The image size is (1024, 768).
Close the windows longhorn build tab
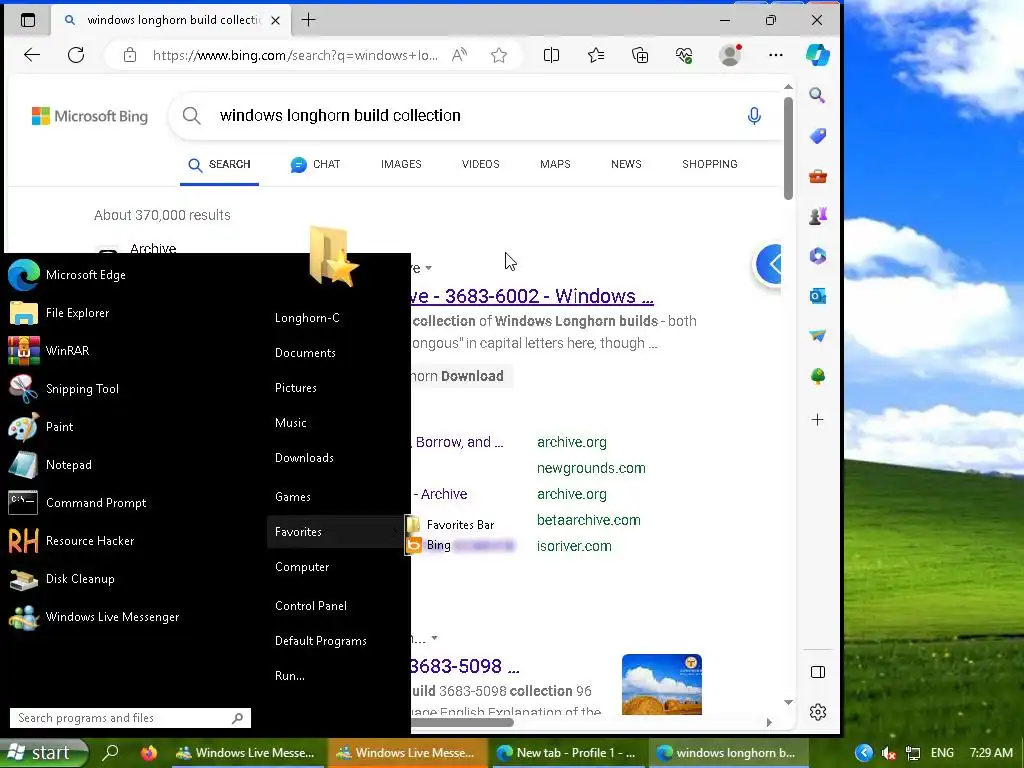coord(276,20)
